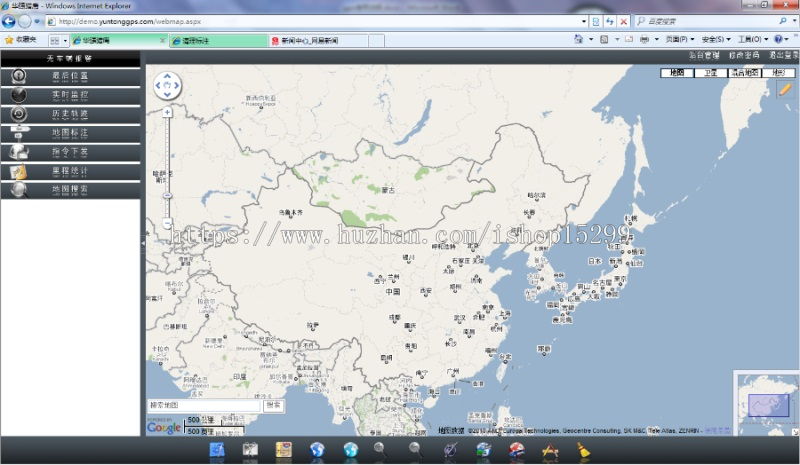
Task: Click the map pan control's up arrow
Action: coord(167,77)
